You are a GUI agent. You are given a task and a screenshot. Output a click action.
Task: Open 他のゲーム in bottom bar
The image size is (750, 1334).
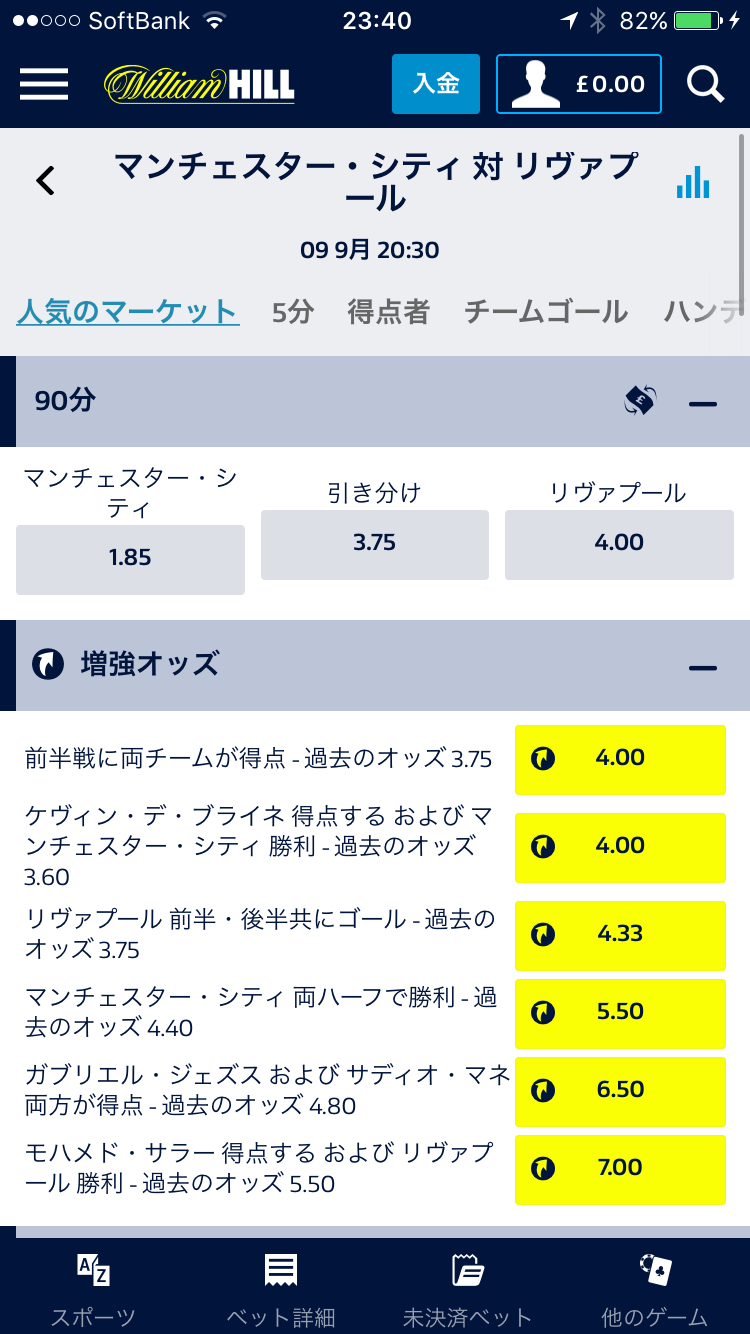(x=655, y=1289)
